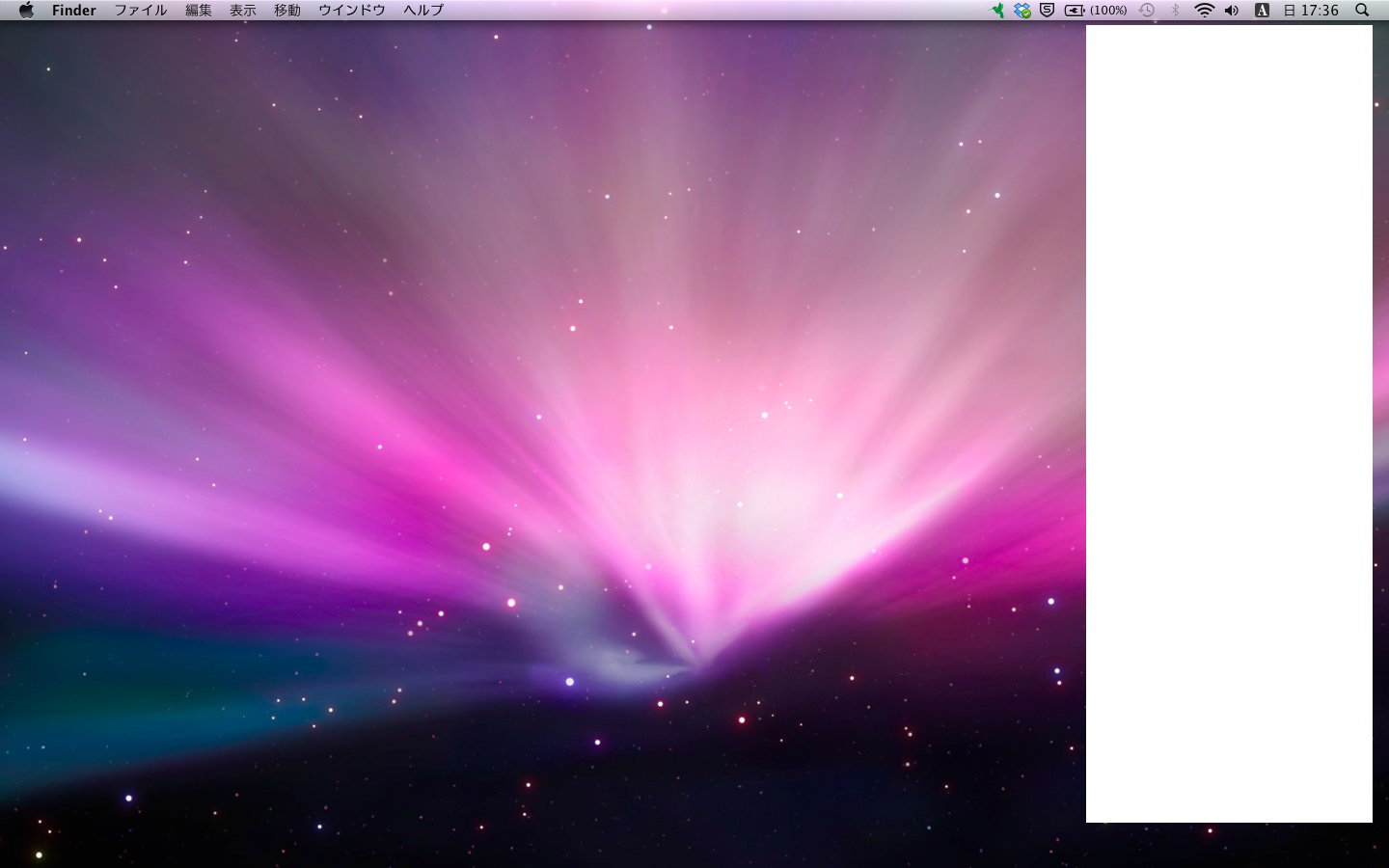Open the battery status menu
This screenshot has height=868, width=1389.
coord(1075,11)
